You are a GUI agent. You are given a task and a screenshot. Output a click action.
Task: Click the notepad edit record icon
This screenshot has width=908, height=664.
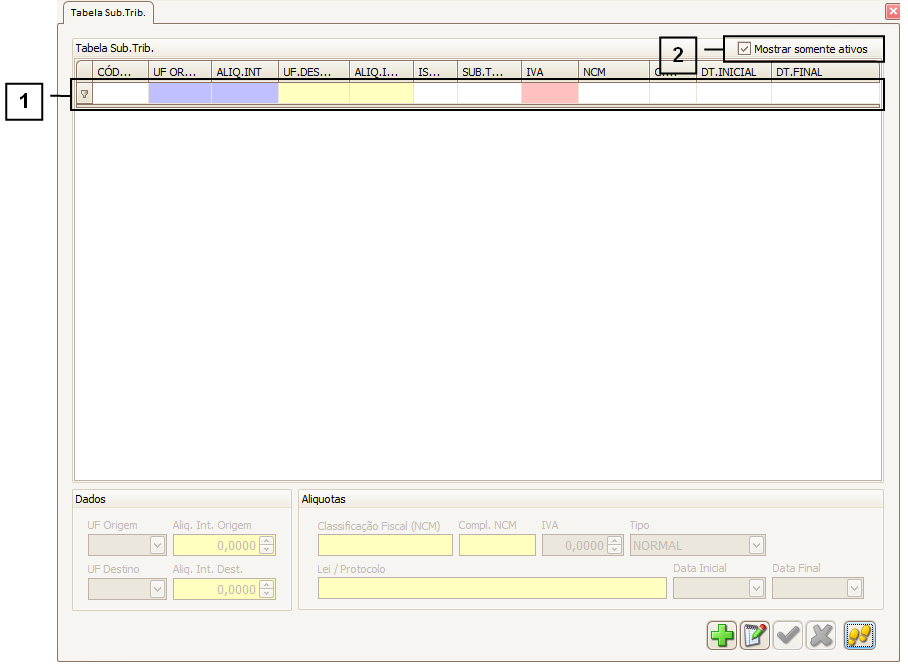point(755,635)
